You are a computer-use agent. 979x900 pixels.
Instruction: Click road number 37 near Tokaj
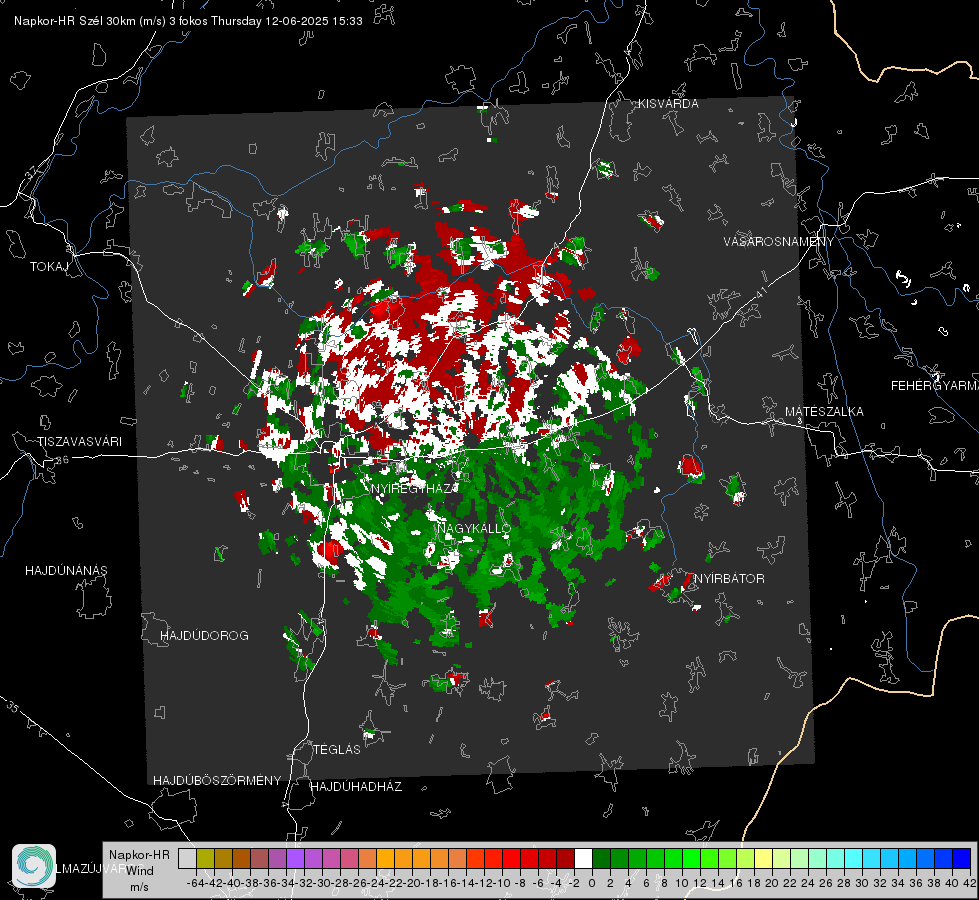[x=31, y=172]
